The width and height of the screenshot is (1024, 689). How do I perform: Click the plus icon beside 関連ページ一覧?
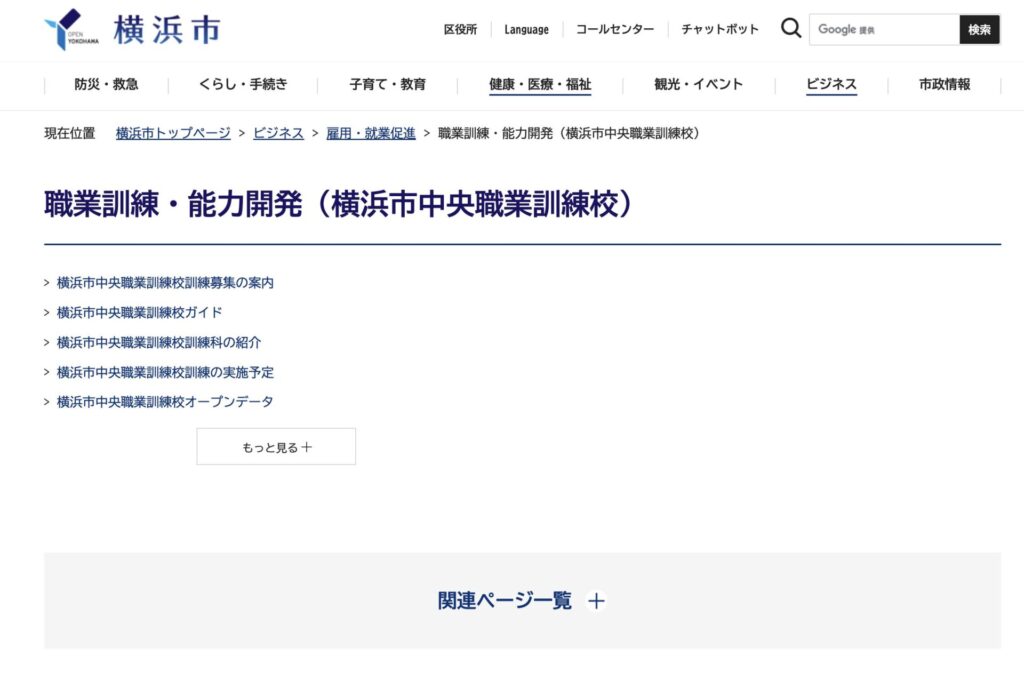pos(595,601)
